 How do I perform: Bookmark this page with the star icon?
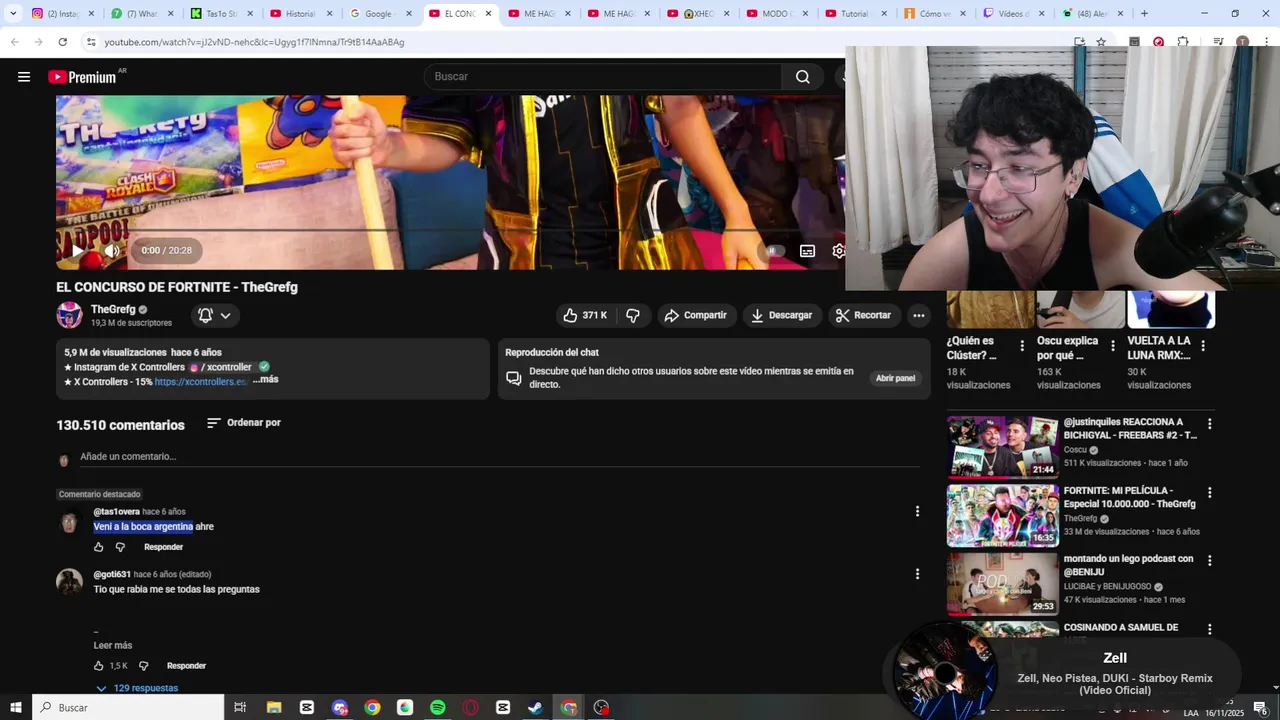(x=1101, y=42)
